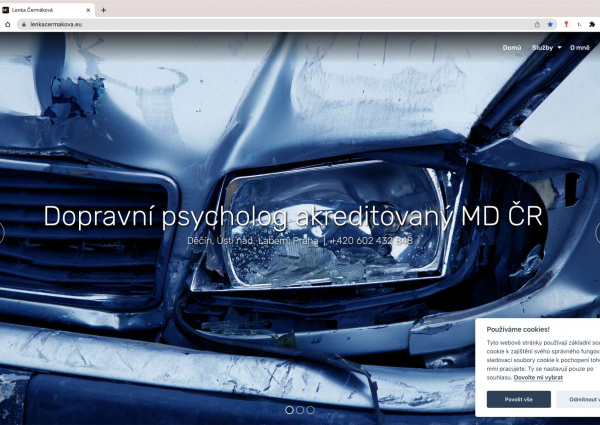Click the blue bookmark star icon
The width and height of the screenshot is (600, 425).
pos(550,24)
